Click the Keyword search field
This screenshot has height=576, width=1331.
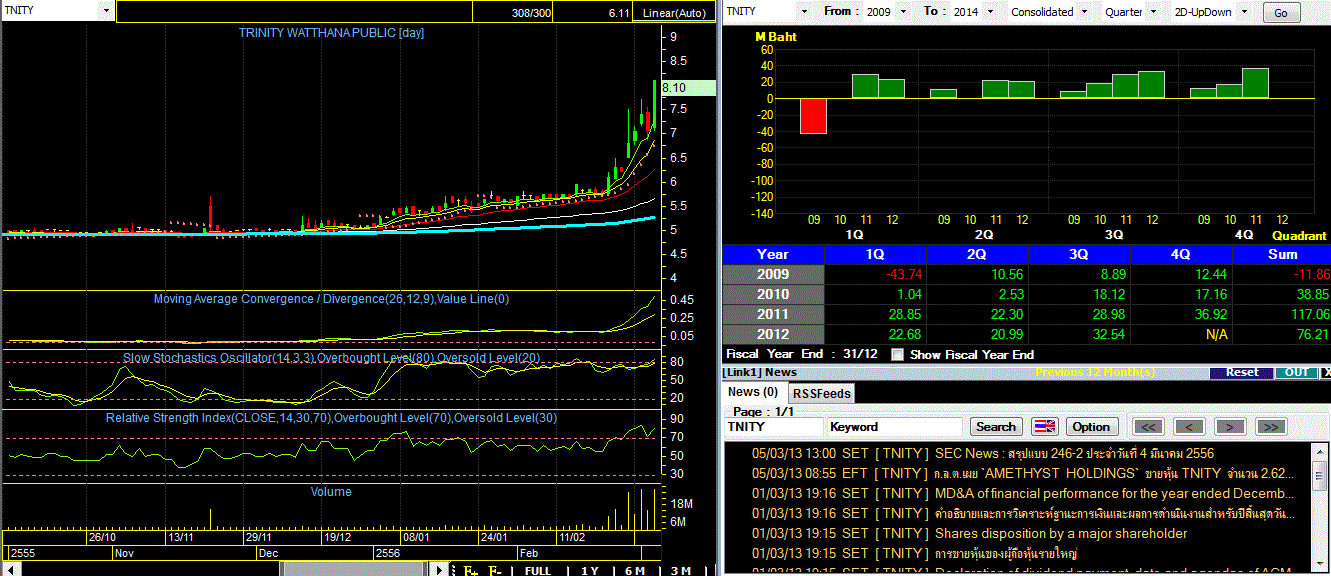pyautogui.click(x=895, y=427)
